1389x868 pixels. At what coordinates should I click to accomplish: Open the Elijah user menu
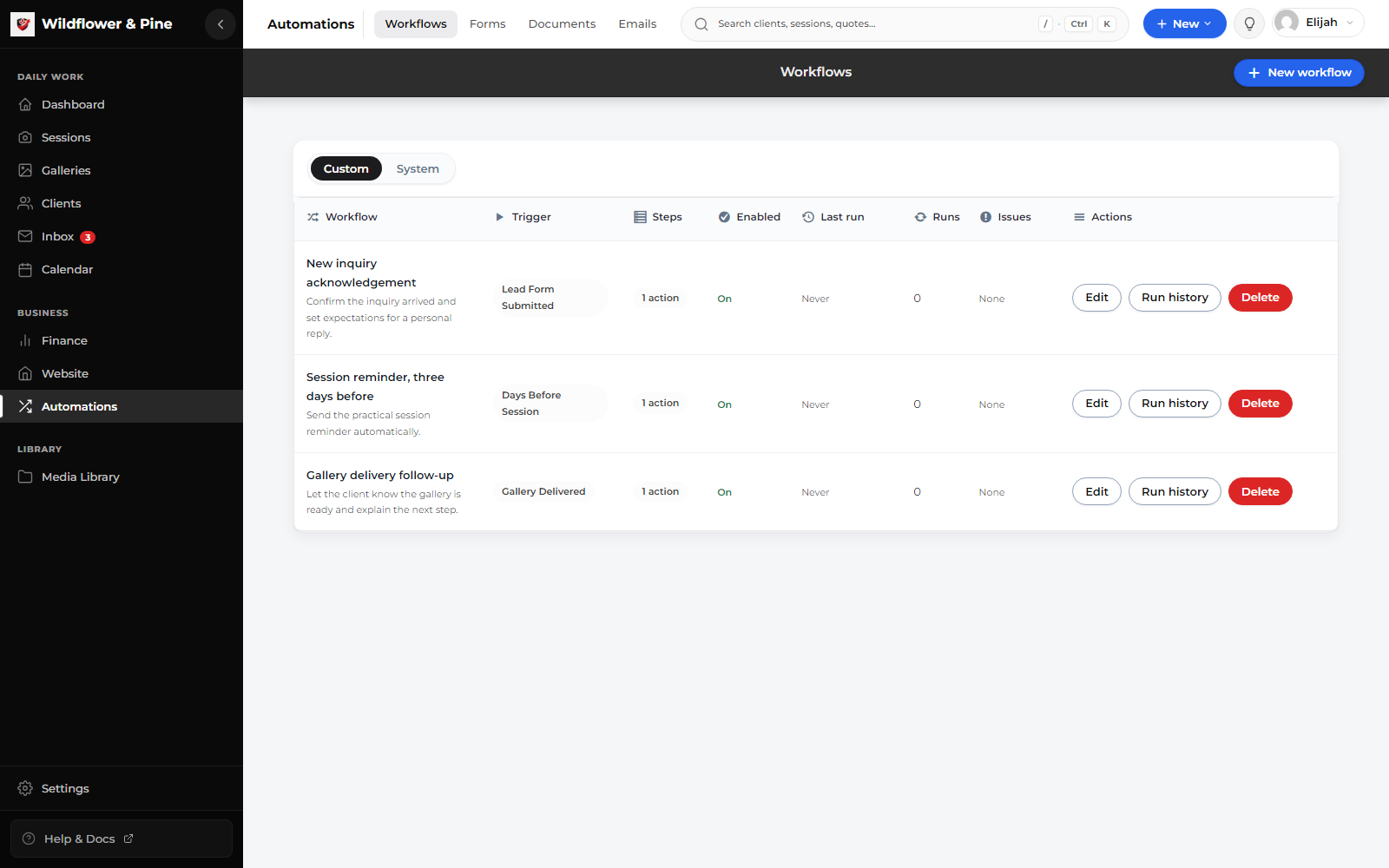pos(1318,23)
